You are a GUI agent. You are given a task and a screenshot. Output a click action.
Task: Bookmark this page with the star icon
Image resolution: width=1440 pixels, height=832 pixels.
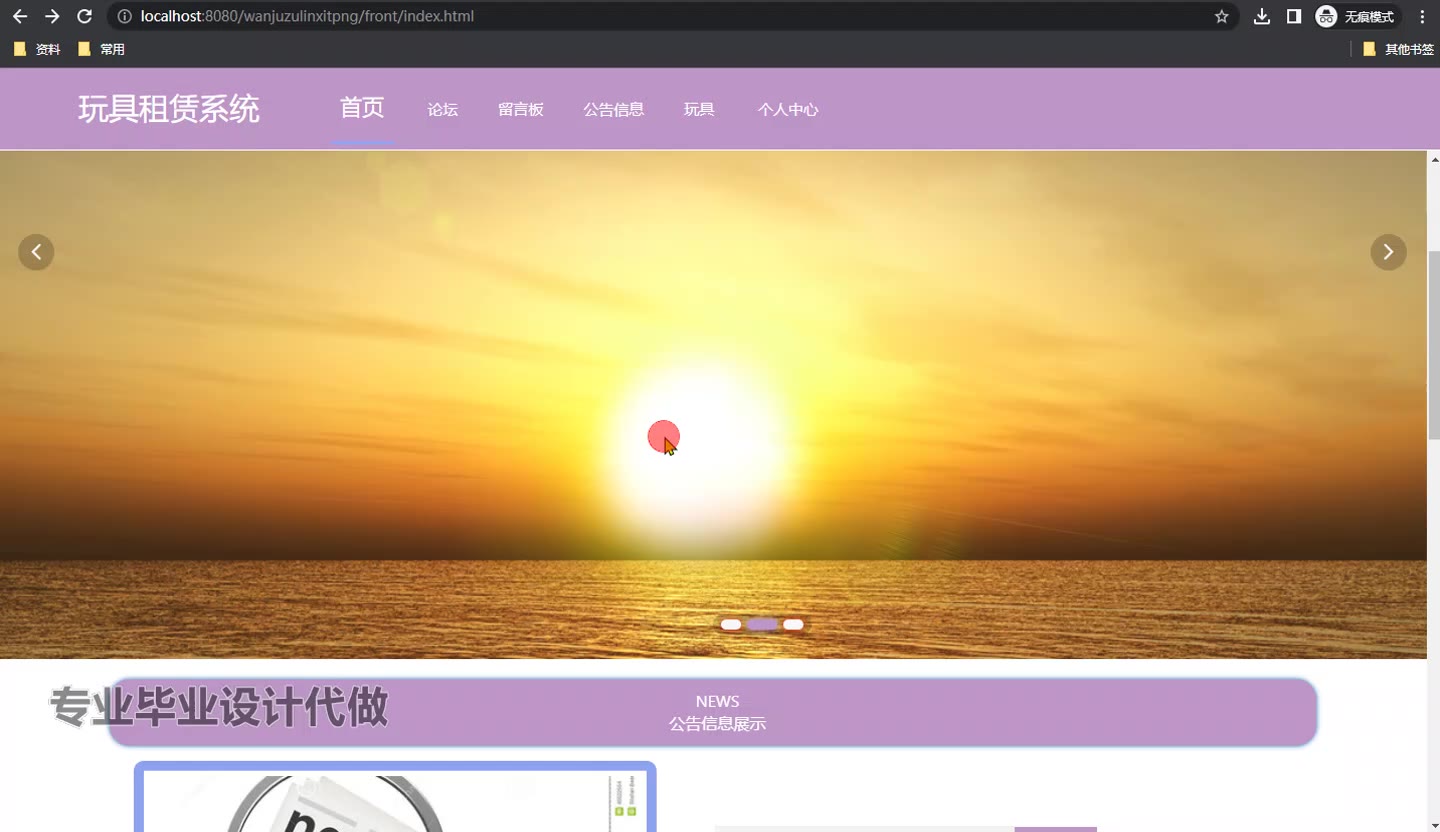1221,16
